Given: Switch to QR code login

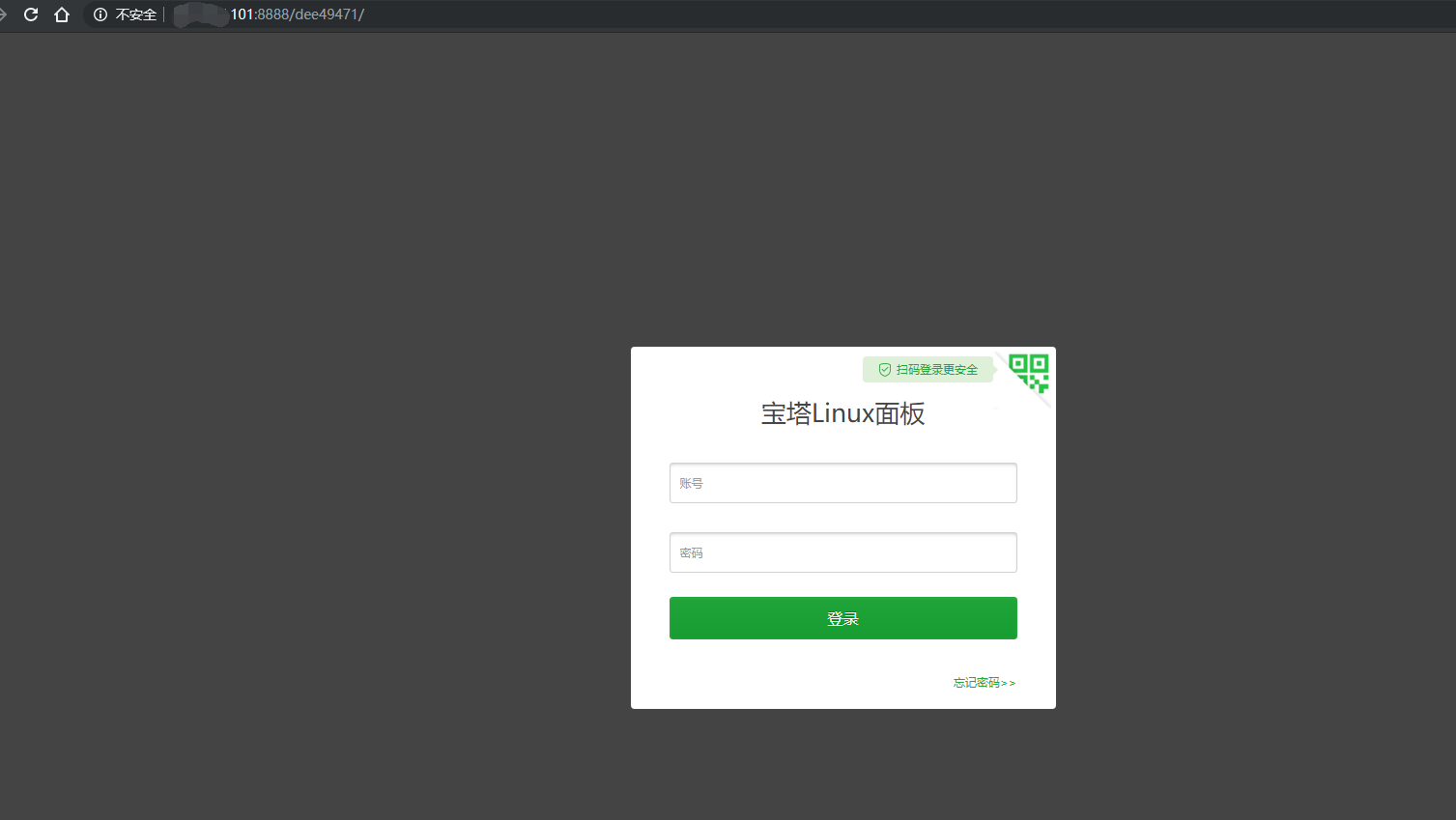Looking at the screenshot, I should coord(1028,373).
